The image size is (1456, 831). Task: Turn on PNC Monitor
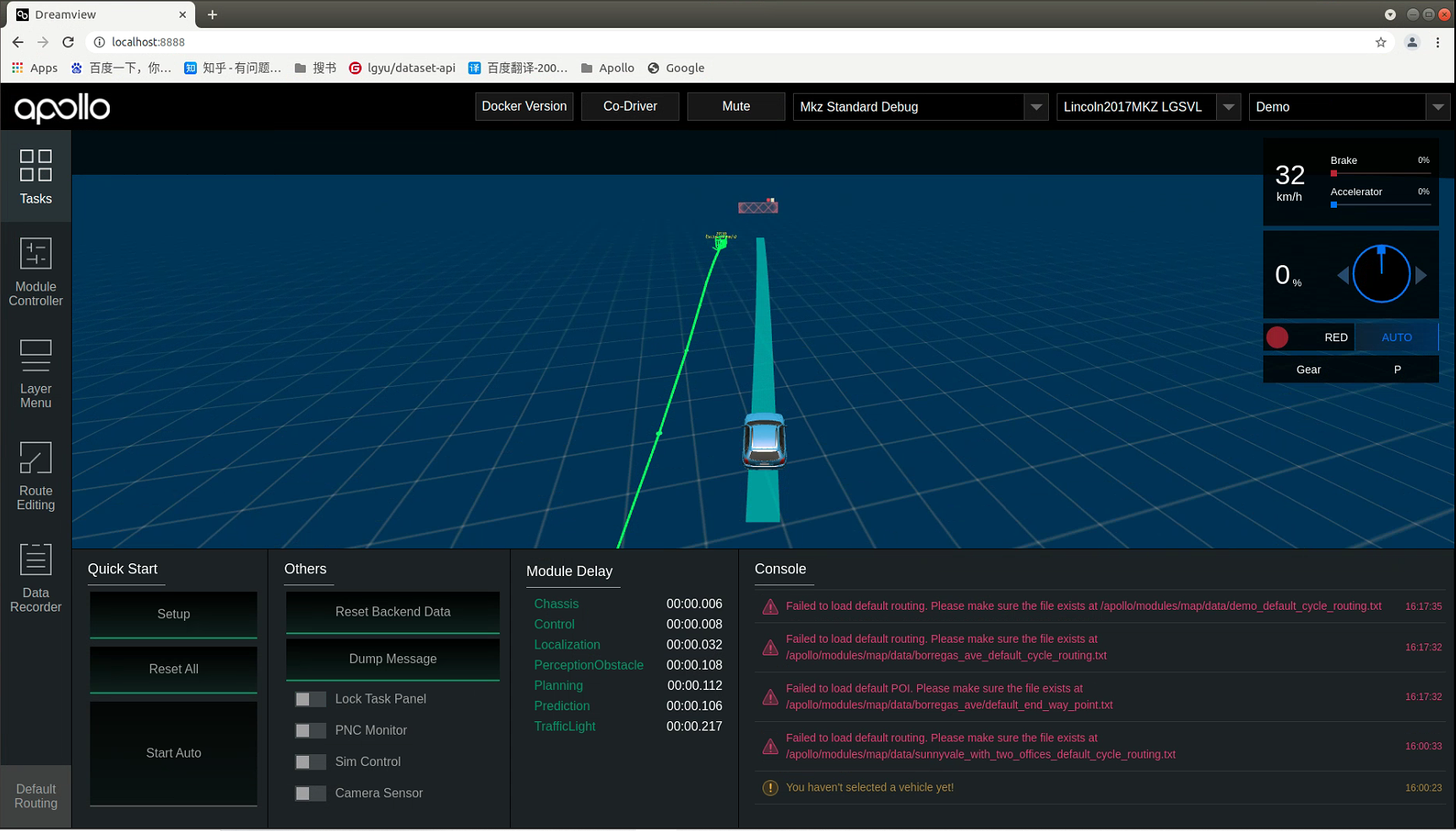click(x=310, y=731)
